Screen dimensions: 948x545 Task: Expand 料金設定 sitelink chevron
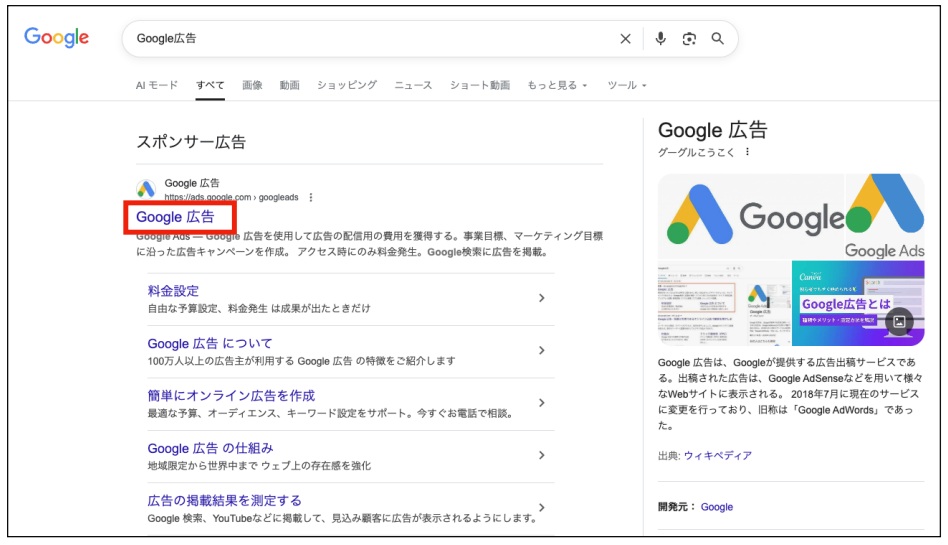click(x=541, y=298)
